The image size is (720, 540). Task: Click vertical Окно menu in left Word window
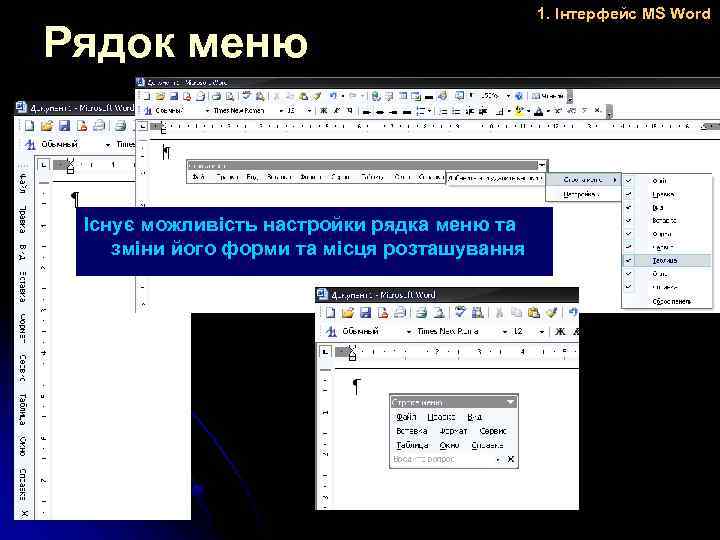click(x=22, y=446)
